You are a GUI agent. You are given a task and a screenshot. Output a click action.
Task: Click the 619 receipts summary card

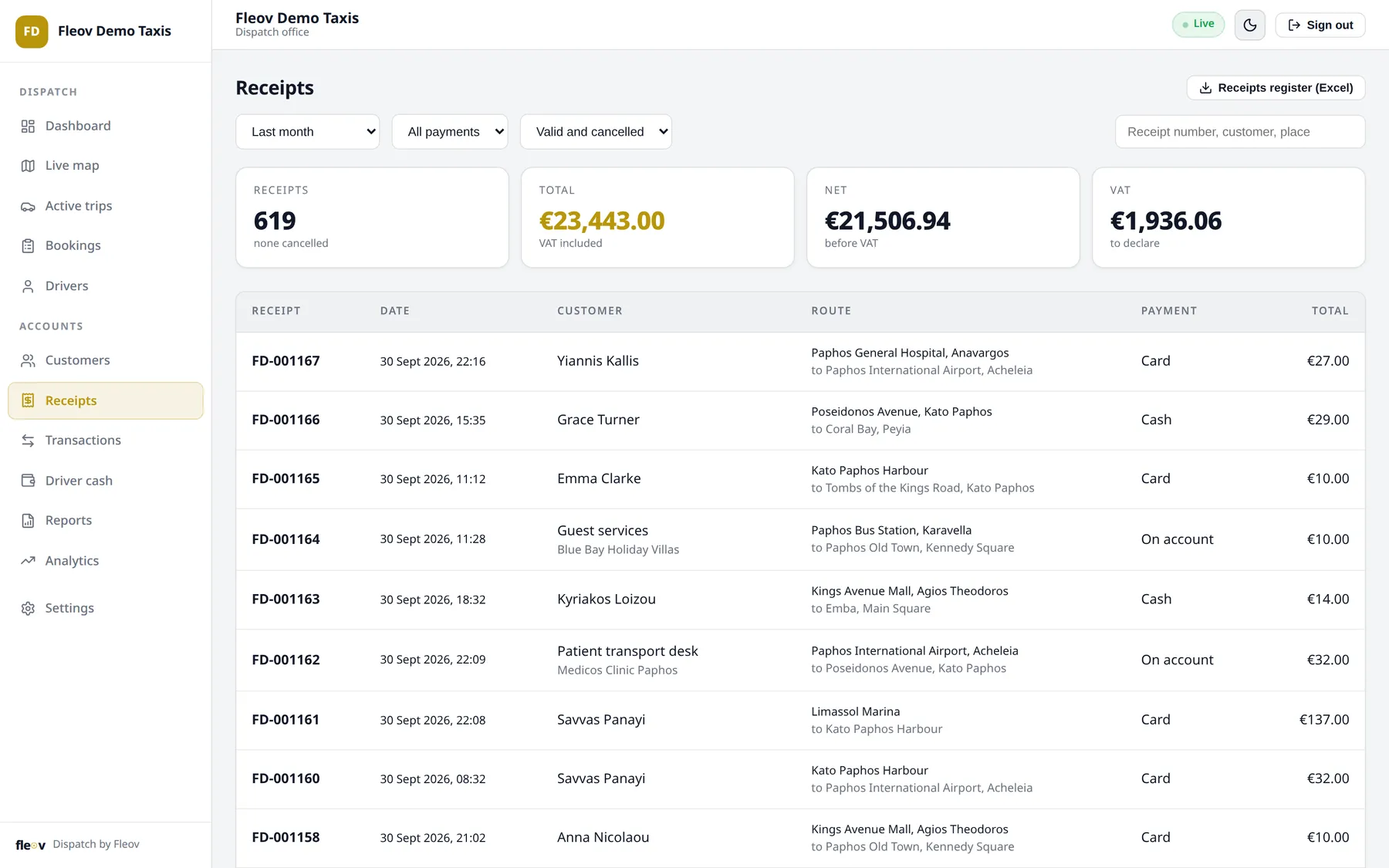pos(372,218)
